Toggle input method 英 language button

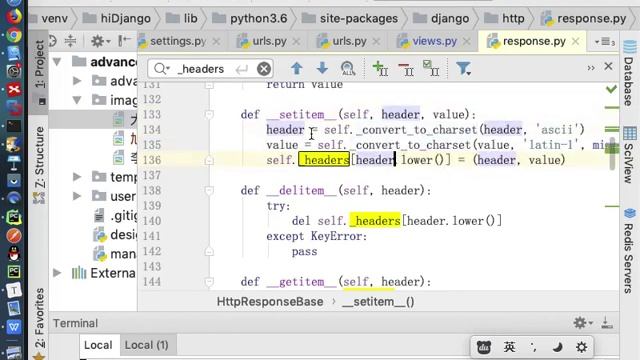tap(509, 347)
